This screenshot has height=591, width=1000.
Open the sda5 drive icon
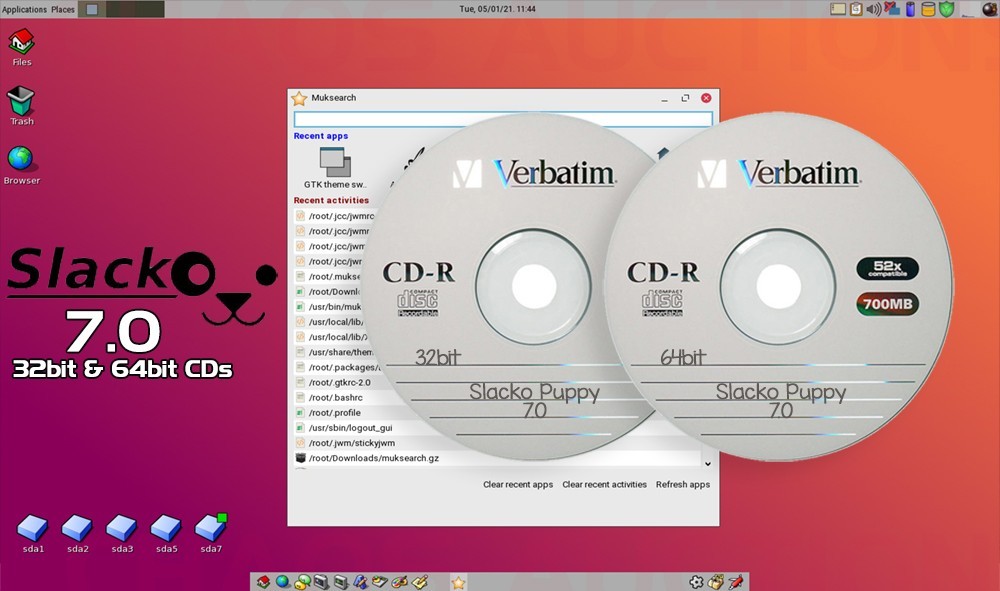pyautogui.click(x=166, y=534)
